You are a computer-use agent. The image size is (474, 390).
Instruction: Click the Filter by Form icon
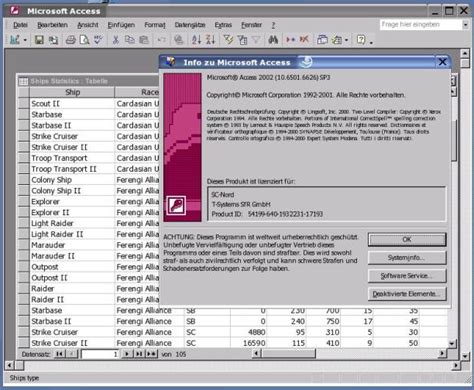(x=242, y=40)
